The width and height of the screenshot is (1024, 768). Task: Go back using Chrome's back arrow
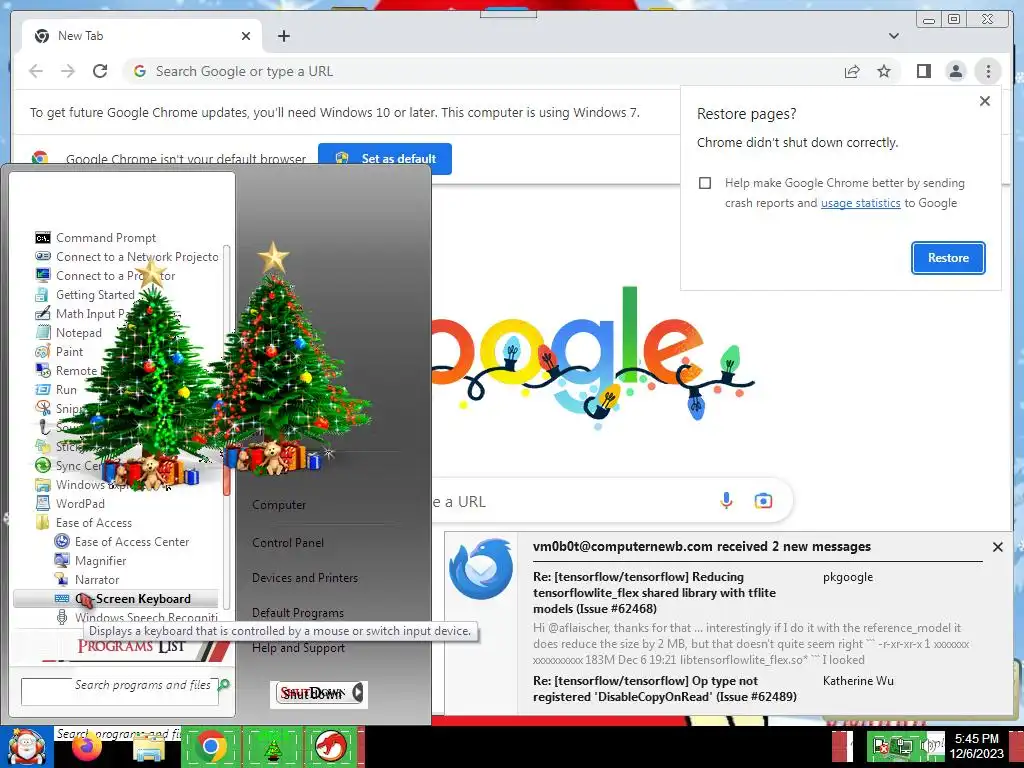(x=36, y=71)
